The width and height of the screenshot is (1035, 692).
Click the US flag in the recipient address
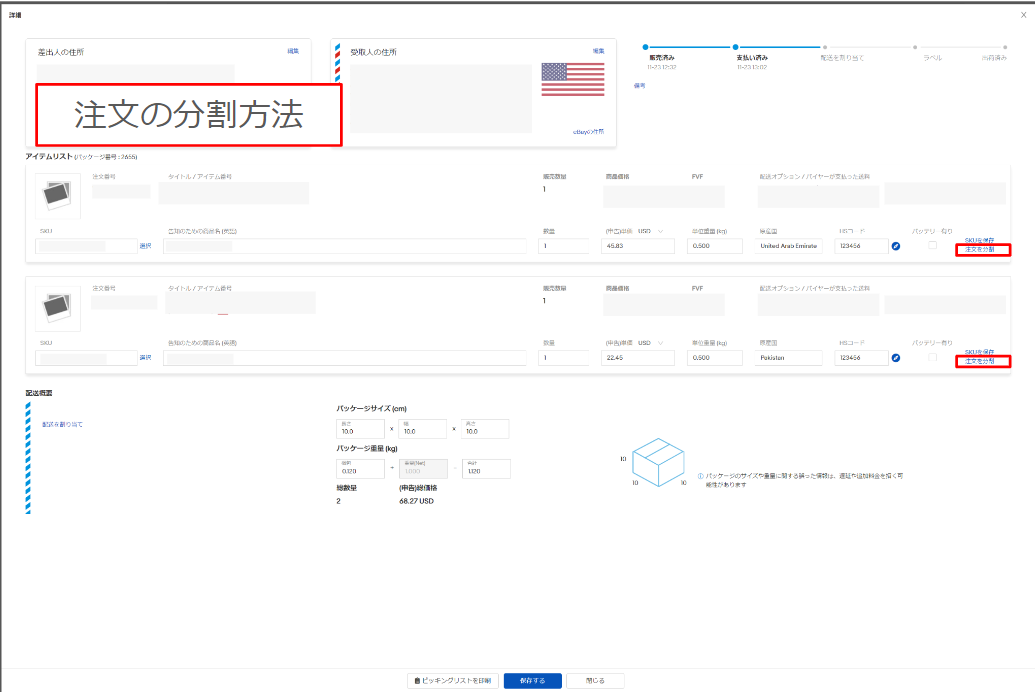click(x=572, y=80)
